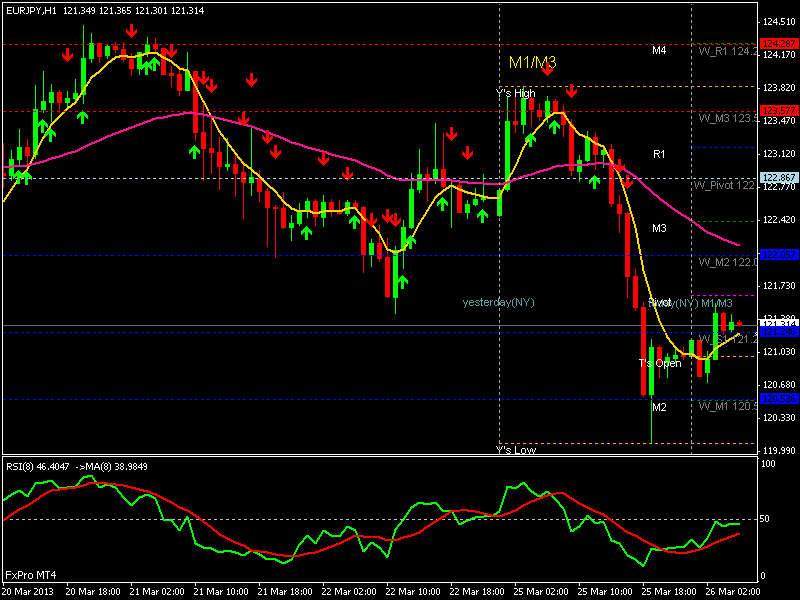The height and width of the screenshot is (600, 800).
Task: Click the Y's Low label
Action: [x=515, y=449]
